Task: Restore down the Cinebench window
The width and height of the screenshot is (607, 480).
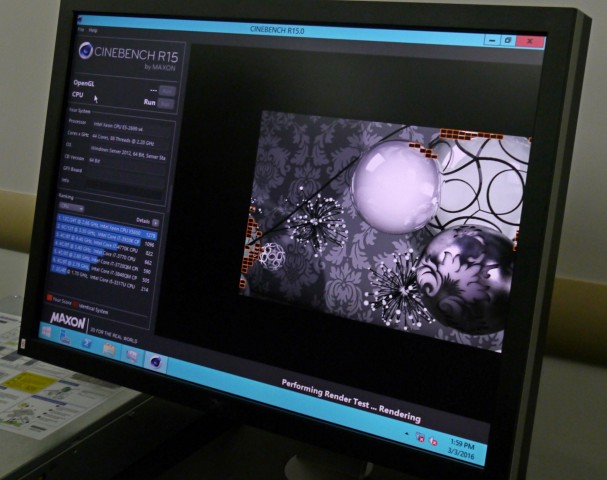Action: click(508, 40)
